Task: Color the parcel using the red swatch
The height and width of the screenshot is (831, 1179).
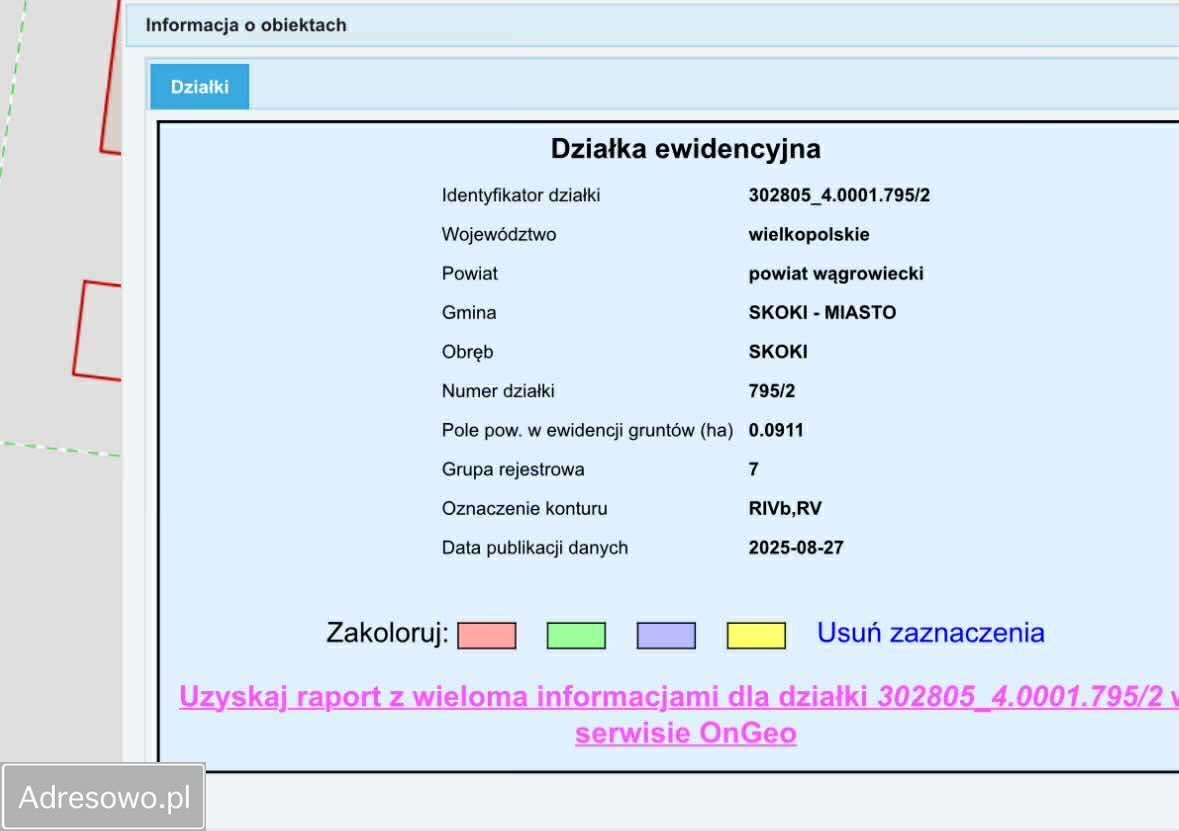Action: pos(485,635)
